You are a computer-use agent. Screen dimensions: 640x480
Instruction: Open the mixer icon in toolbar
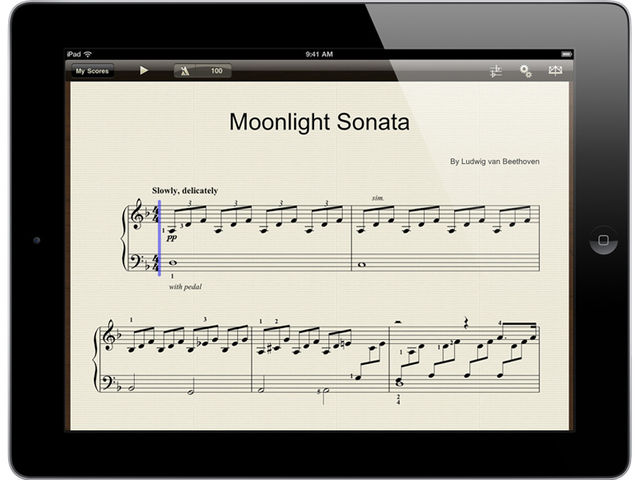(496, 71)
